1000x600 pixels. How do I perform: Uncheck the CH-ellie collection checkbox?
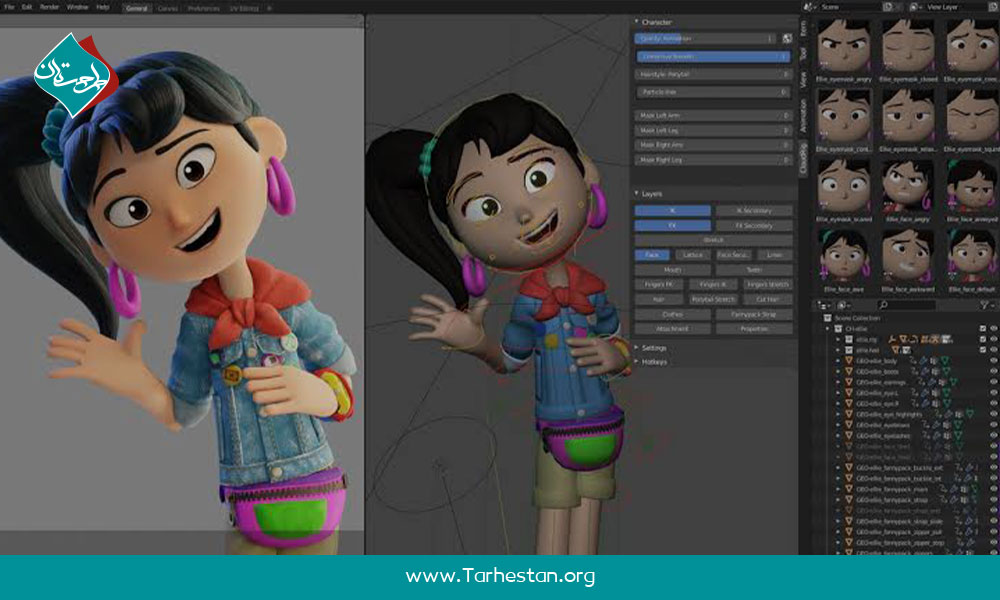983,328
